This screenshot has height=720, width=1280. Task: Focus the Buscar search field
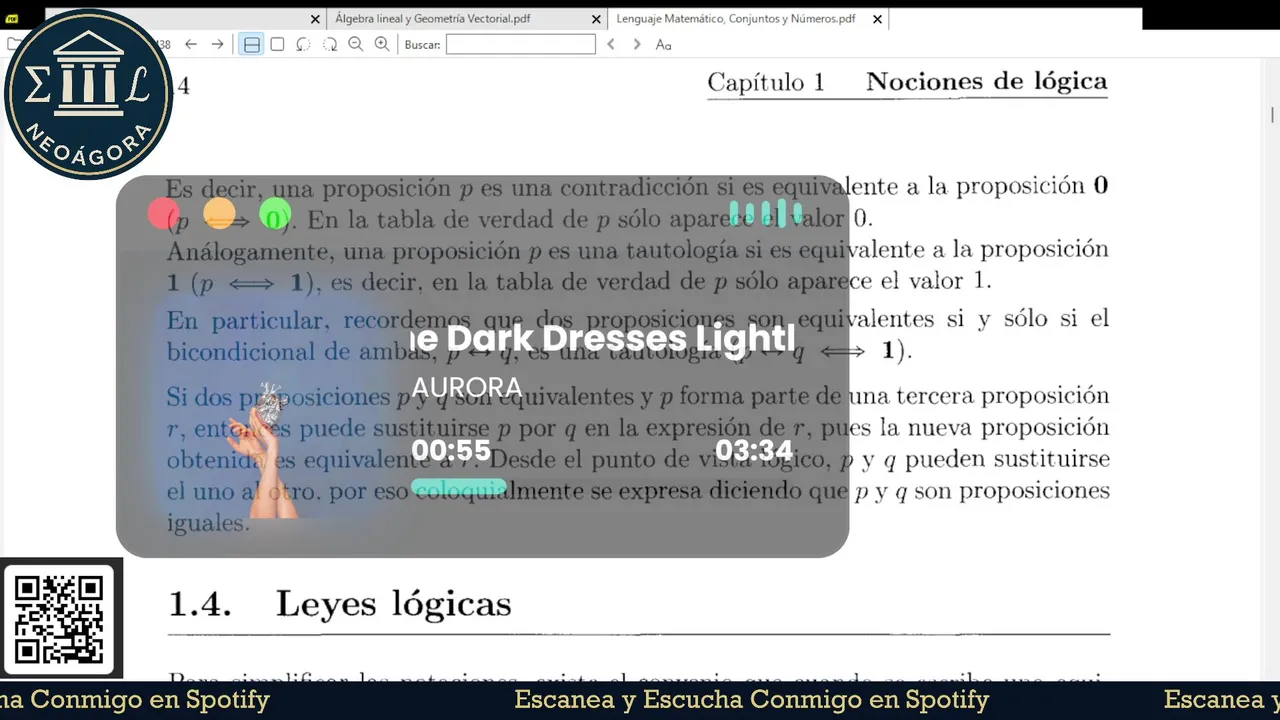[520, 44]
